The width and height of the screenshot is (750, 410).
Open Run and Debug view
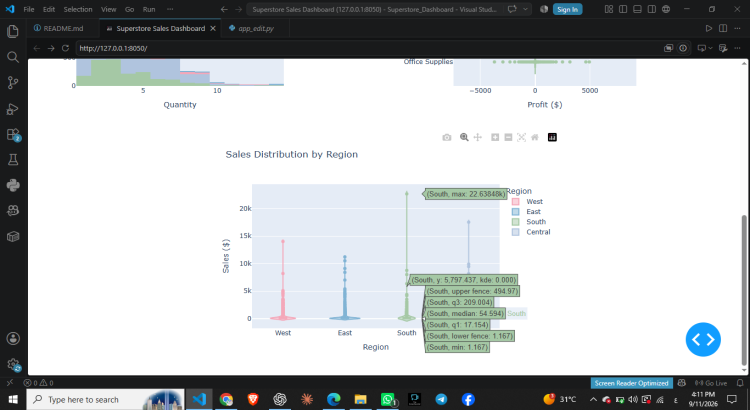coord(13,109)
